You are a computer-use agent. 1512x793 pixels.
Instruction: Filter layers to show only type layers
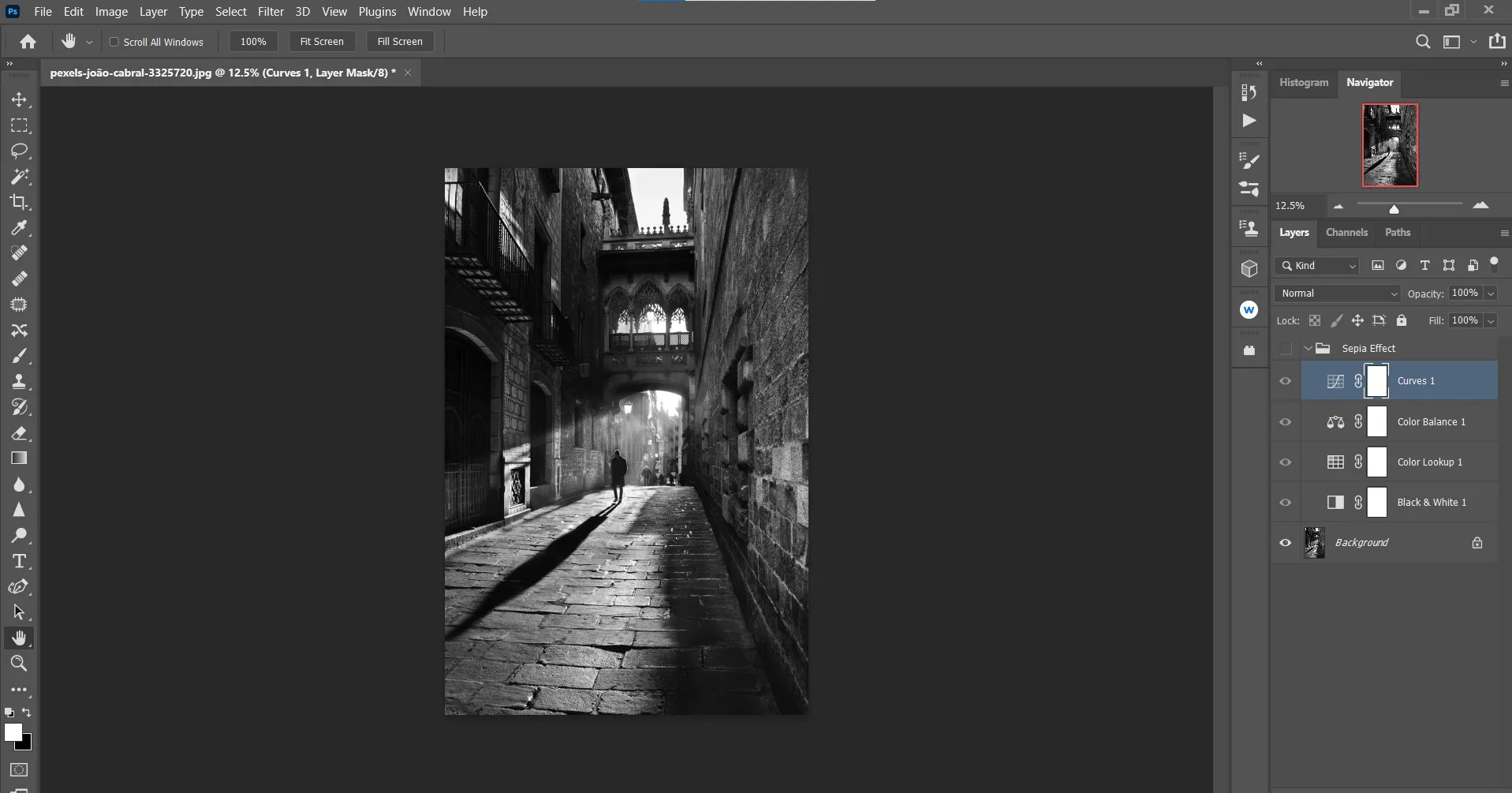coord(1424,266)
